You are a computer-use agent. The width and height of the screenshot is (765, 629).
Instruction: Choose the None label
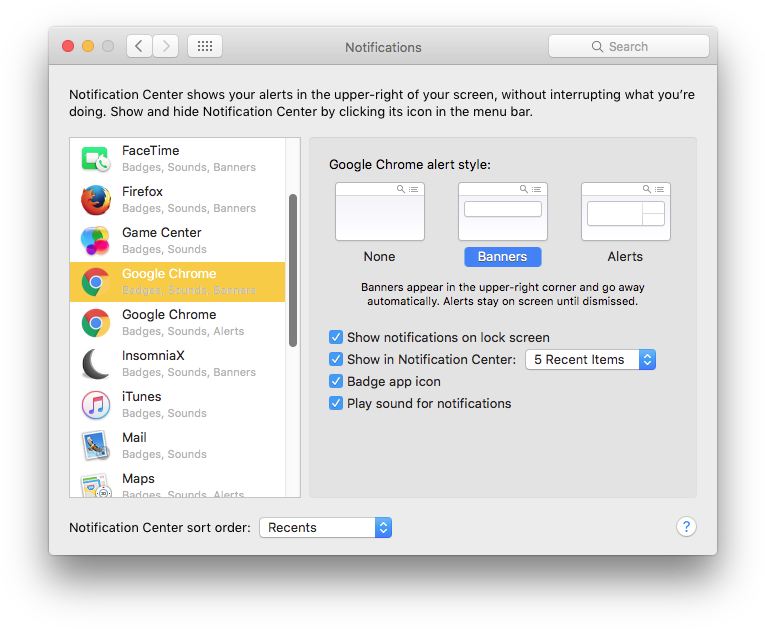(x=379, y=257)
